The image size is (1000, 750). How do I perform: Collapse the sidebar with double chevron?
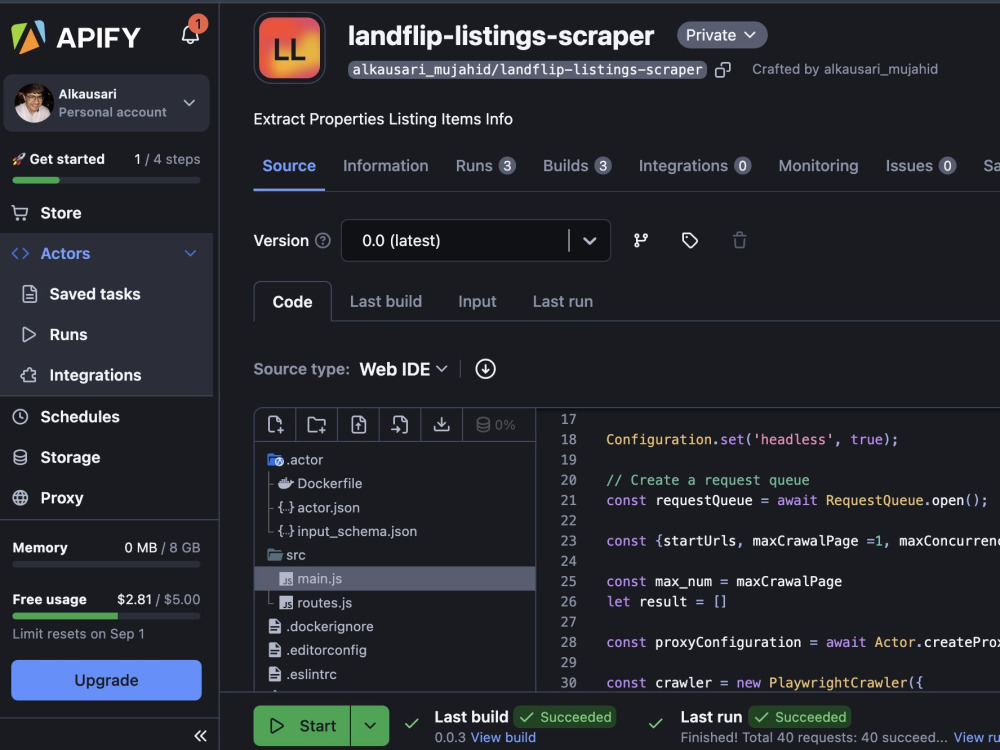pyautogui.click(x=200, y=735)
